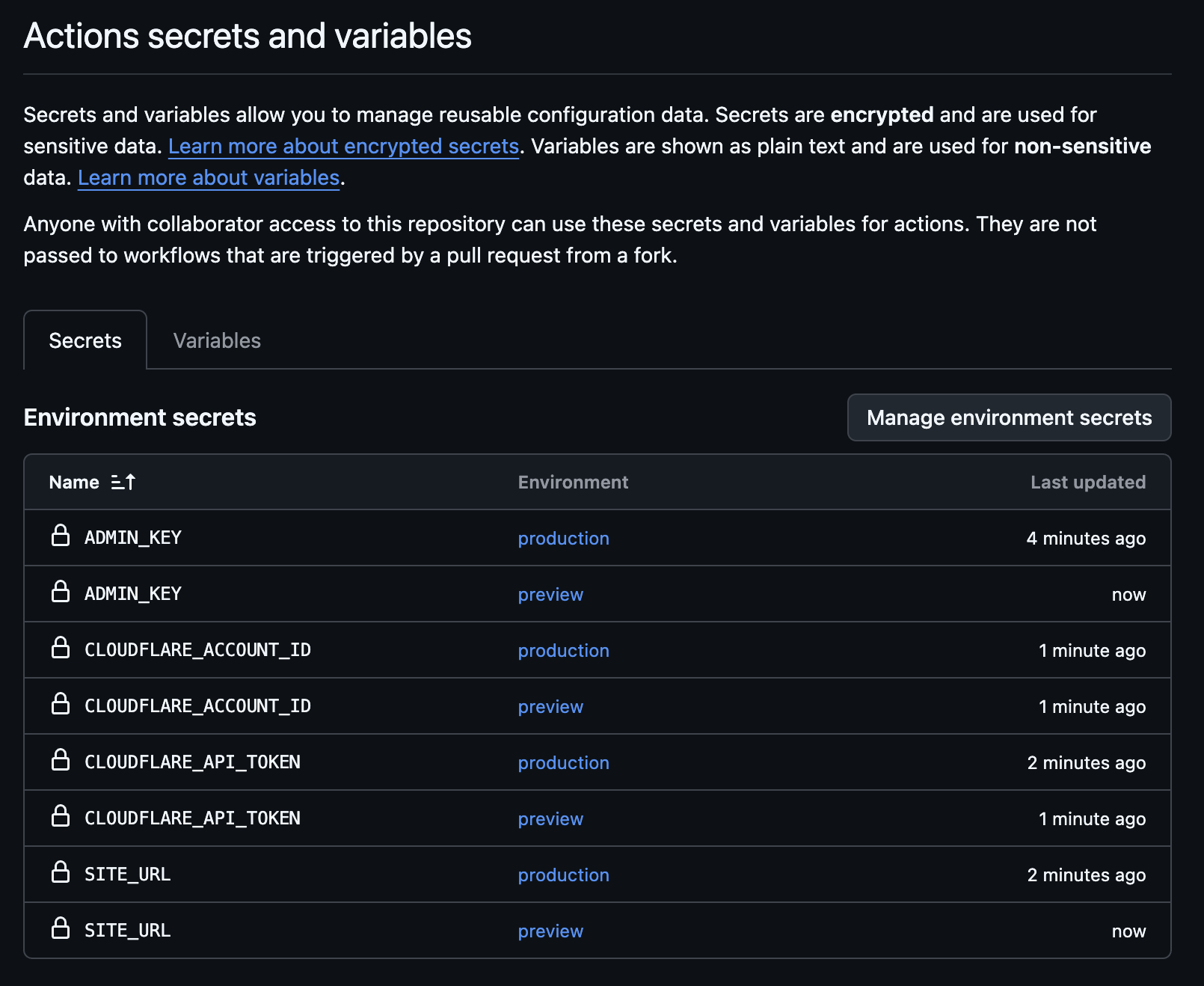Click lock icon of production CLOUDFLARE_API_TOKEN
The height and width of the screenshot is (986, 1204).
61,760
